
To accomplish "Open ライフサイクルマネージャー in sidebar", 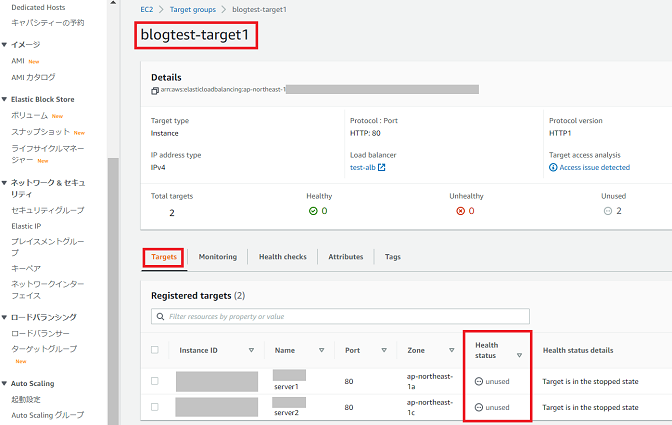I will [48, 154].
